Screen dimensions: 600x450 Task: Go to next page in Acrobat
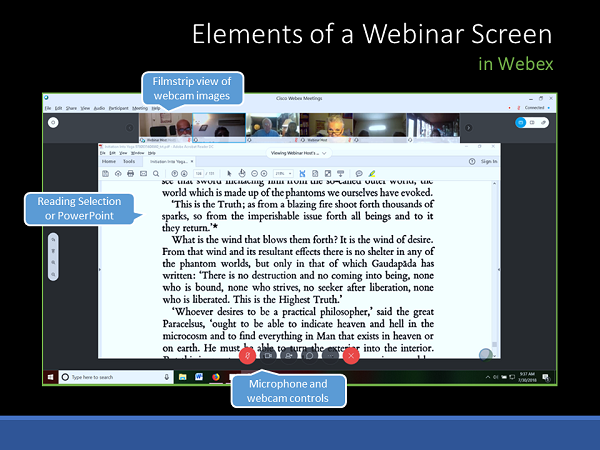pyautogui.click(x=184, y=174)
